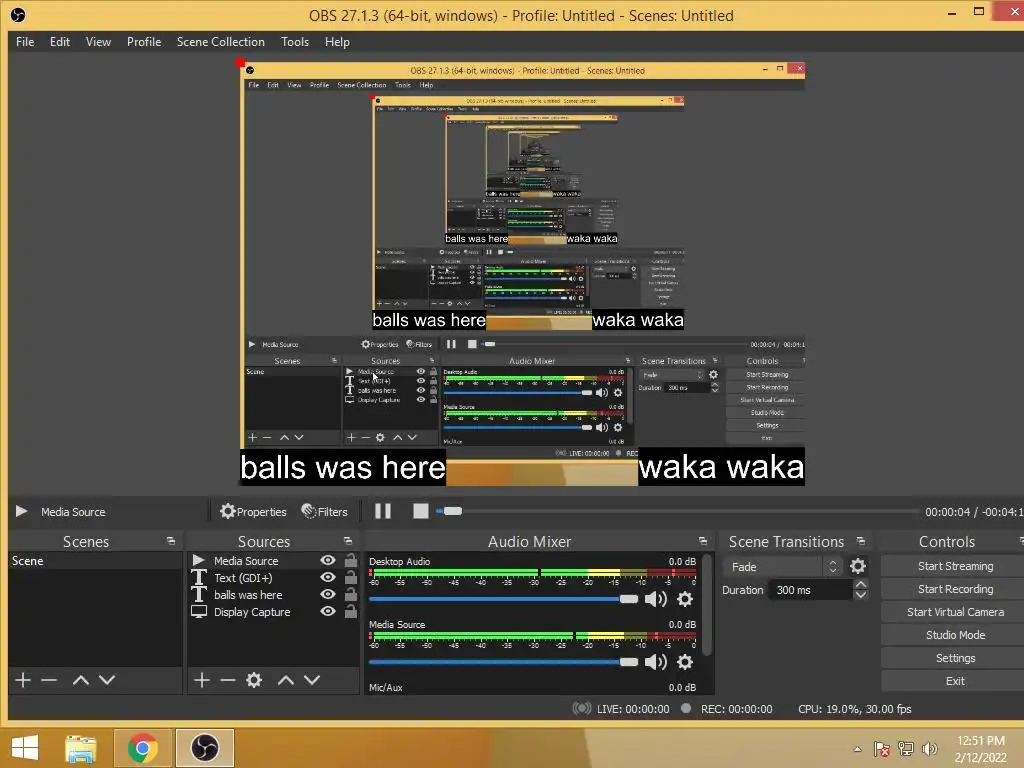
Task: Increase transition Duration with up arrow
Action: [x=861, y=584]
